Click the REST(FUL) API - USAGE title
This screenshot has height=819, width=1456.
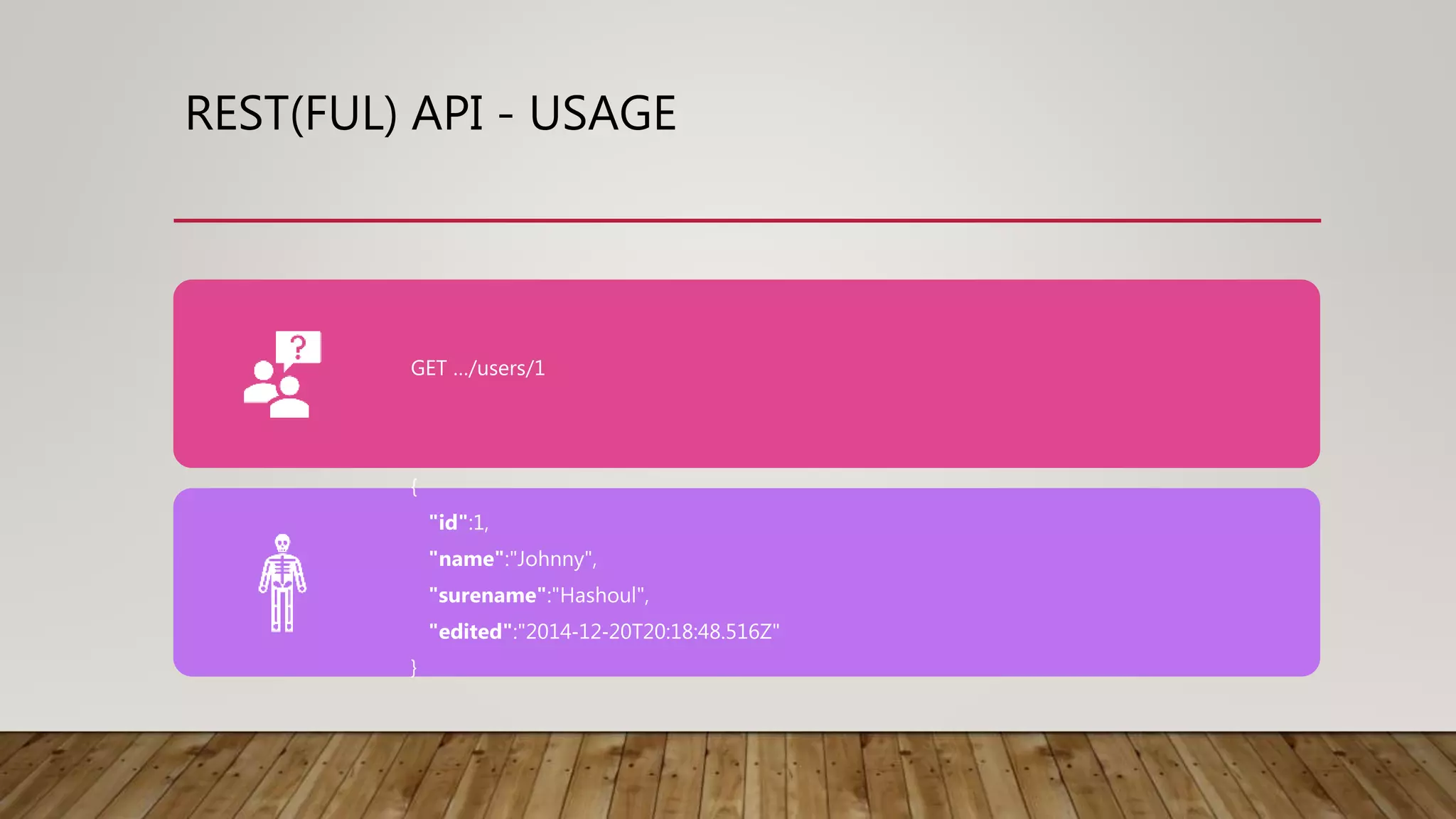pos(430,113)
